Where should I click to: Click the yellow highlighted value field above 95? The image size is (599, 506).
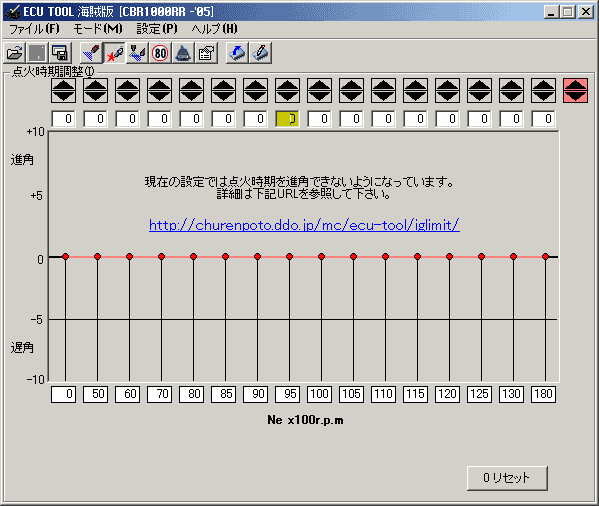(288, 119)
